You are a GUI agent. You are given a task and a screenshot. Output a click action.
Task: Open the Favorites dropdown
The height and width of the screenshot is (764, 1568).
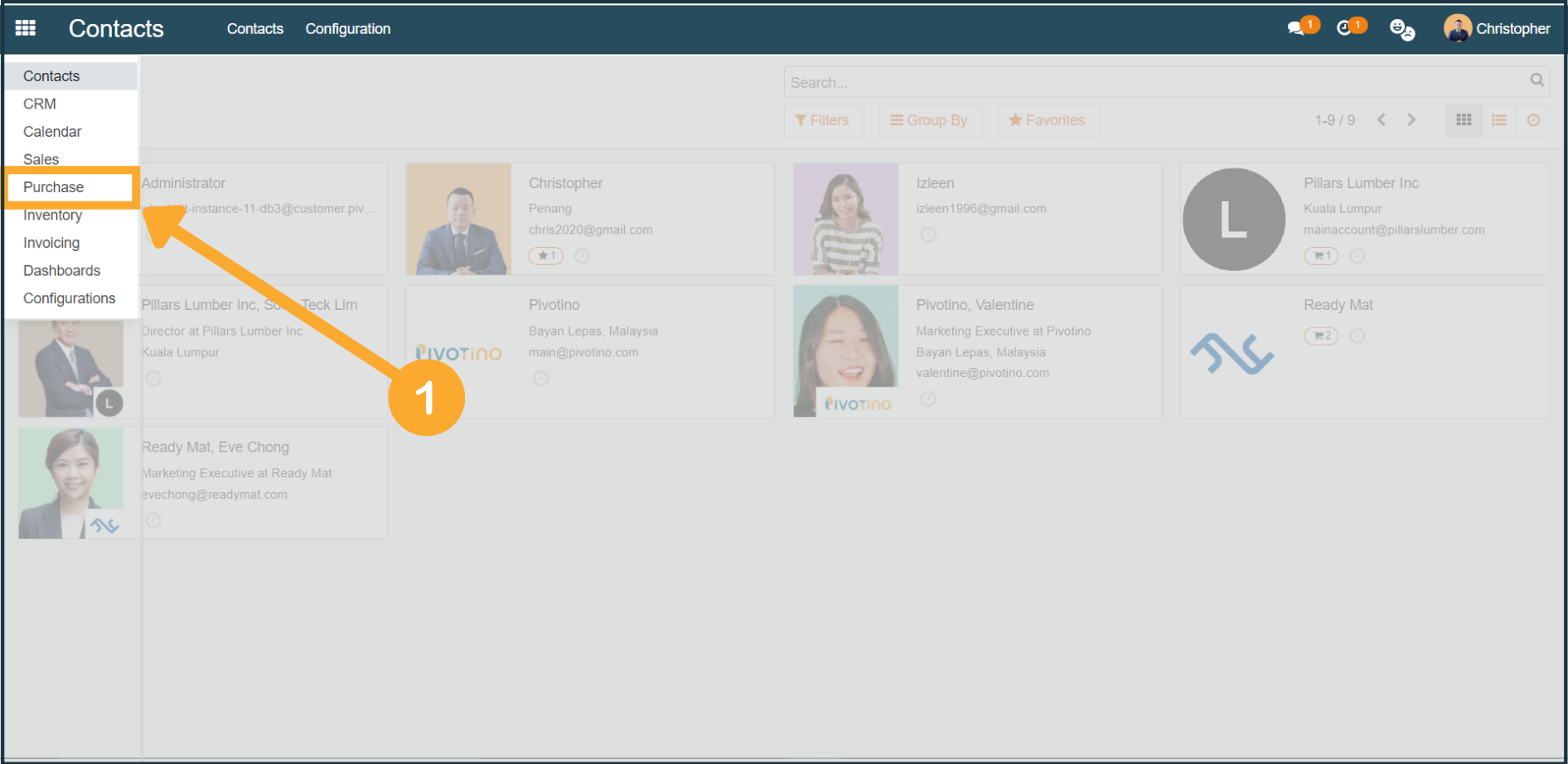coord(1048,120)
